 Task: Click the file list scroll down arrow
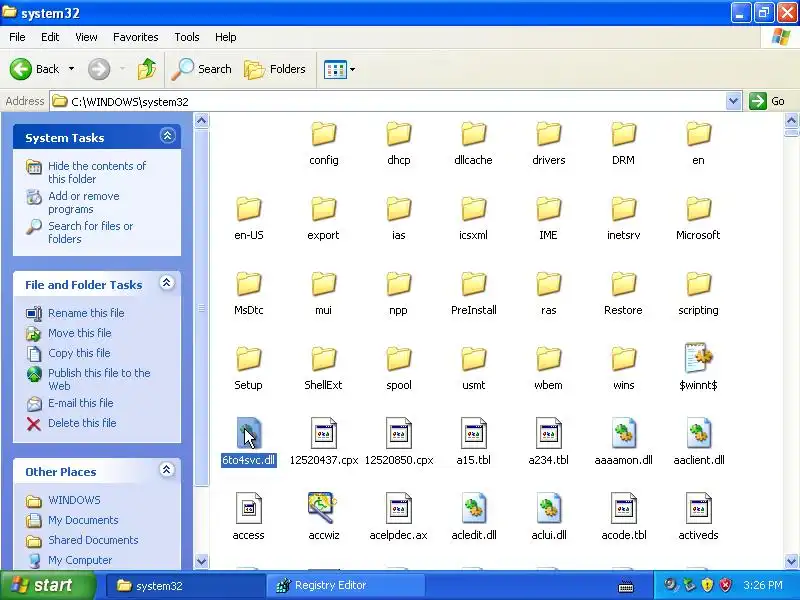click(791, 561)
